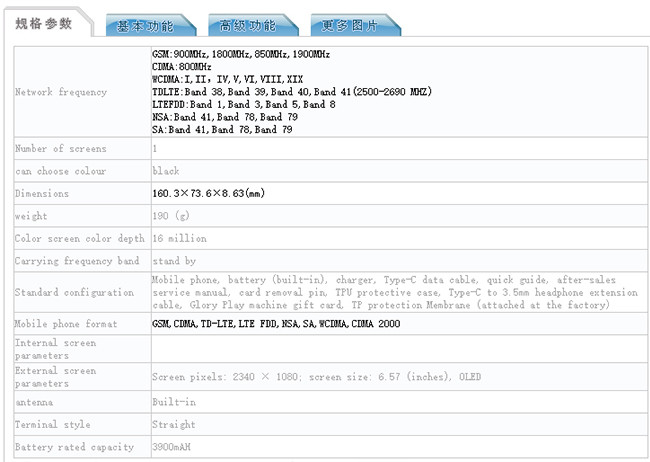Viewport: 650px width, 462px height.
Task: Select the '16 million' color depth value
Action: tap(180, 239)
